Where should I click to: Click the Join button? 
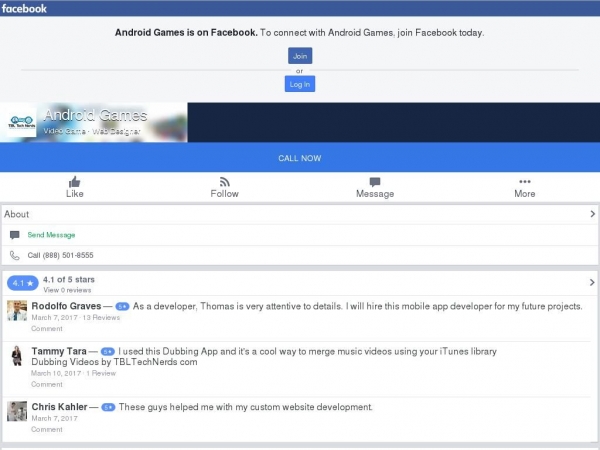300,56
